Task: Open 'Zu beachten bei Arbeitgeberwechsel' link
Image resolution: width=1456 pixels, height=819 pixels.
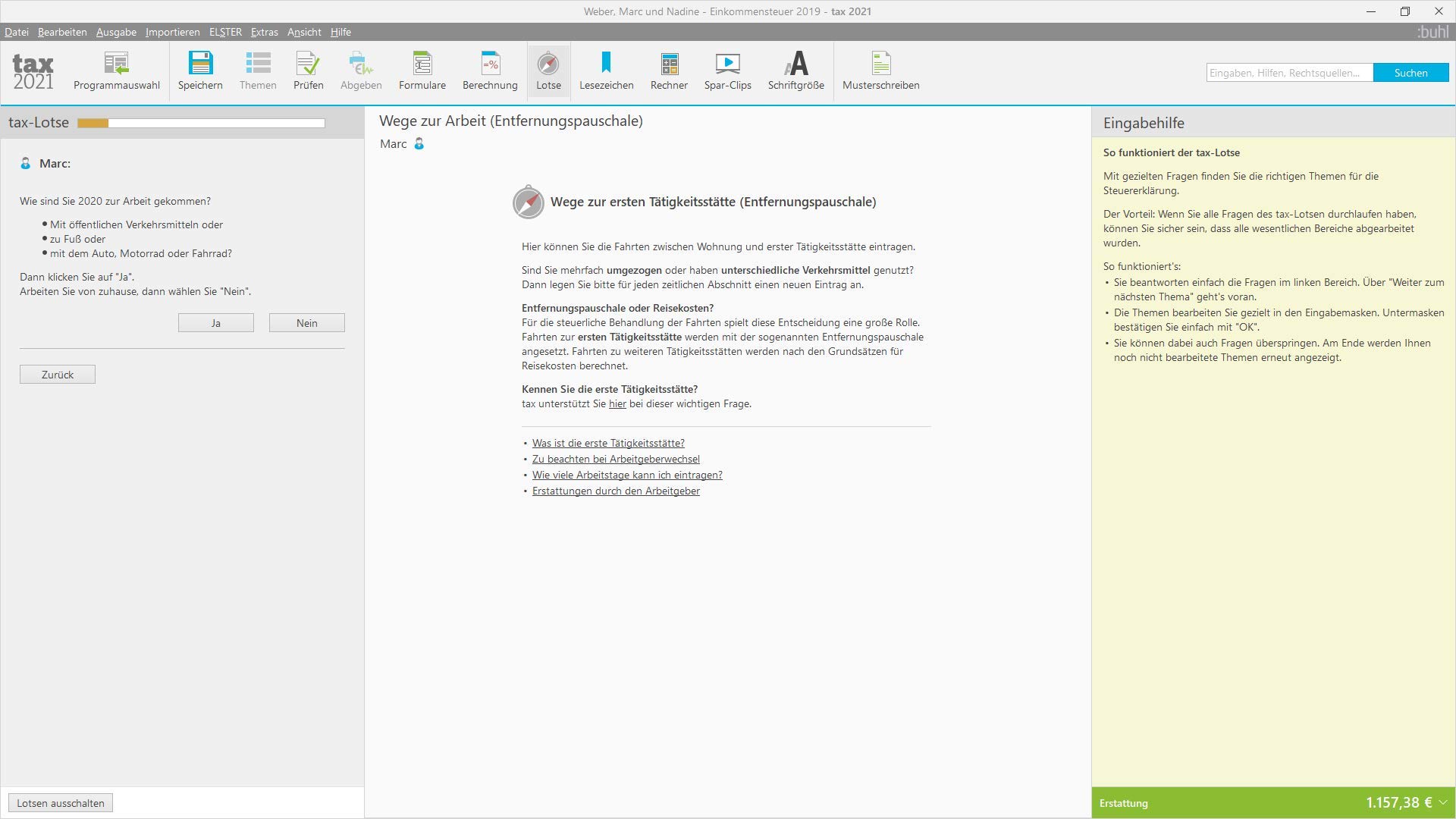Action: pyautogui.click(x=616, y=460)
